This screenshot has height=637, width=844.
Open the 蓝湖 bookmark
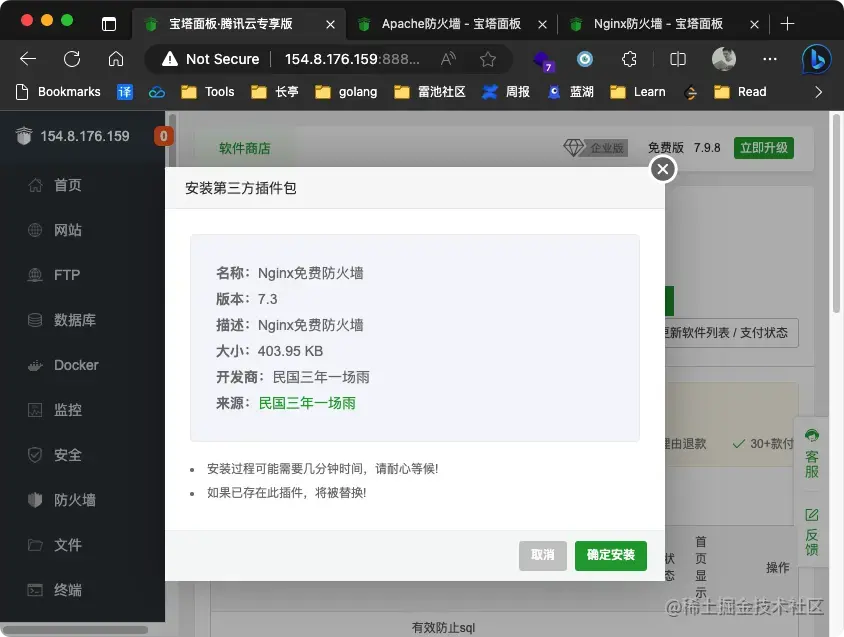point(571,92)
